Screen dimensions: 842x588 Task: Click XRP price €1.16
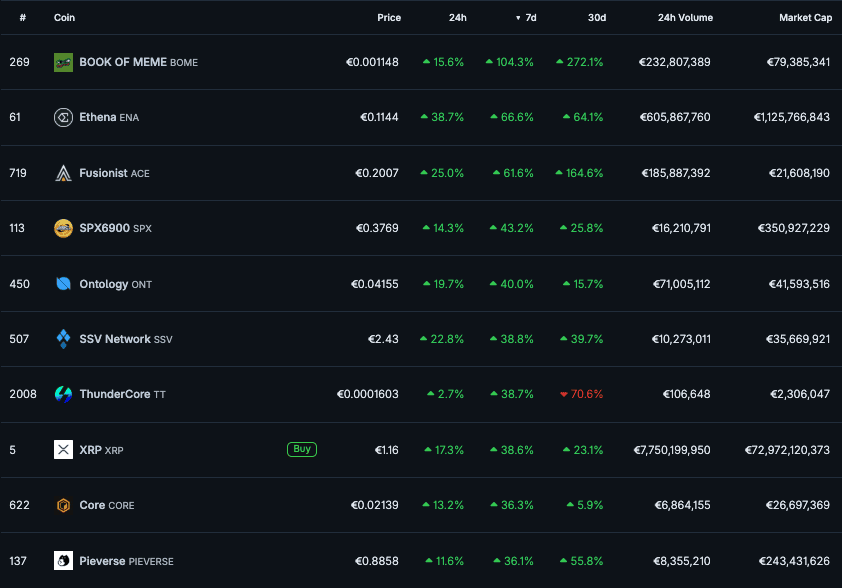(387, 450)
